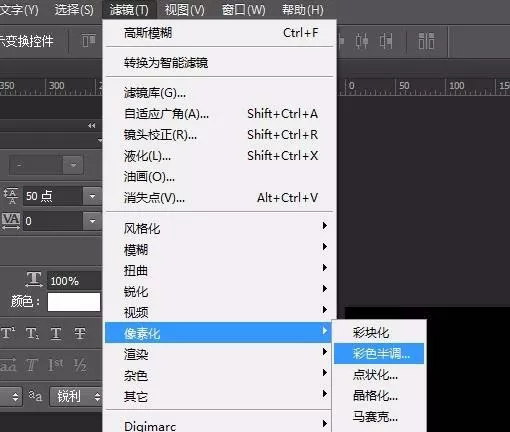Image resolution: width=510 pixels, height=432 pixels.
Task: Choose 晶格化... crystallize filter
Action: pyautogui.click(x=379, y=396)
